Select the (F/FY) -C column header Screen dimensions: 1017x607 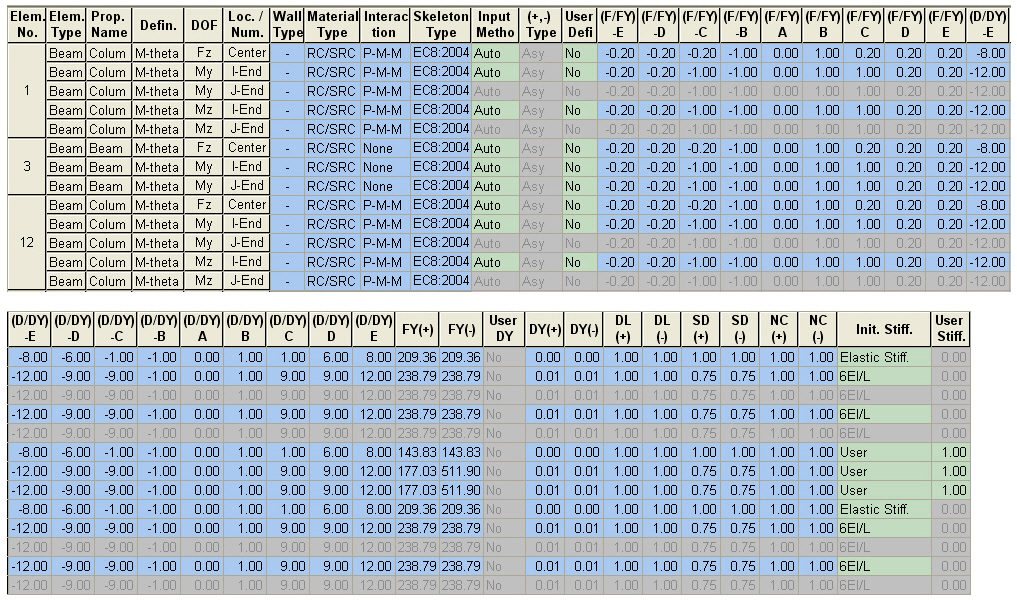(x=700, y=25)
